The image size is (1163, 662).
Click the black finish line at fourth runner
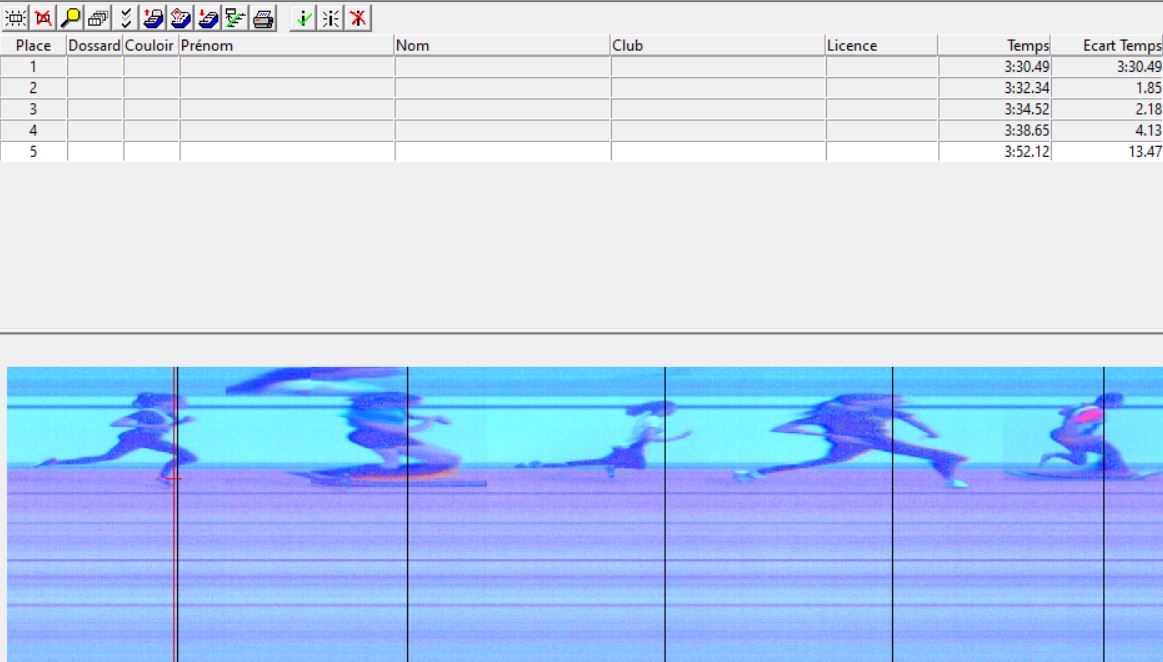(892, 514)
